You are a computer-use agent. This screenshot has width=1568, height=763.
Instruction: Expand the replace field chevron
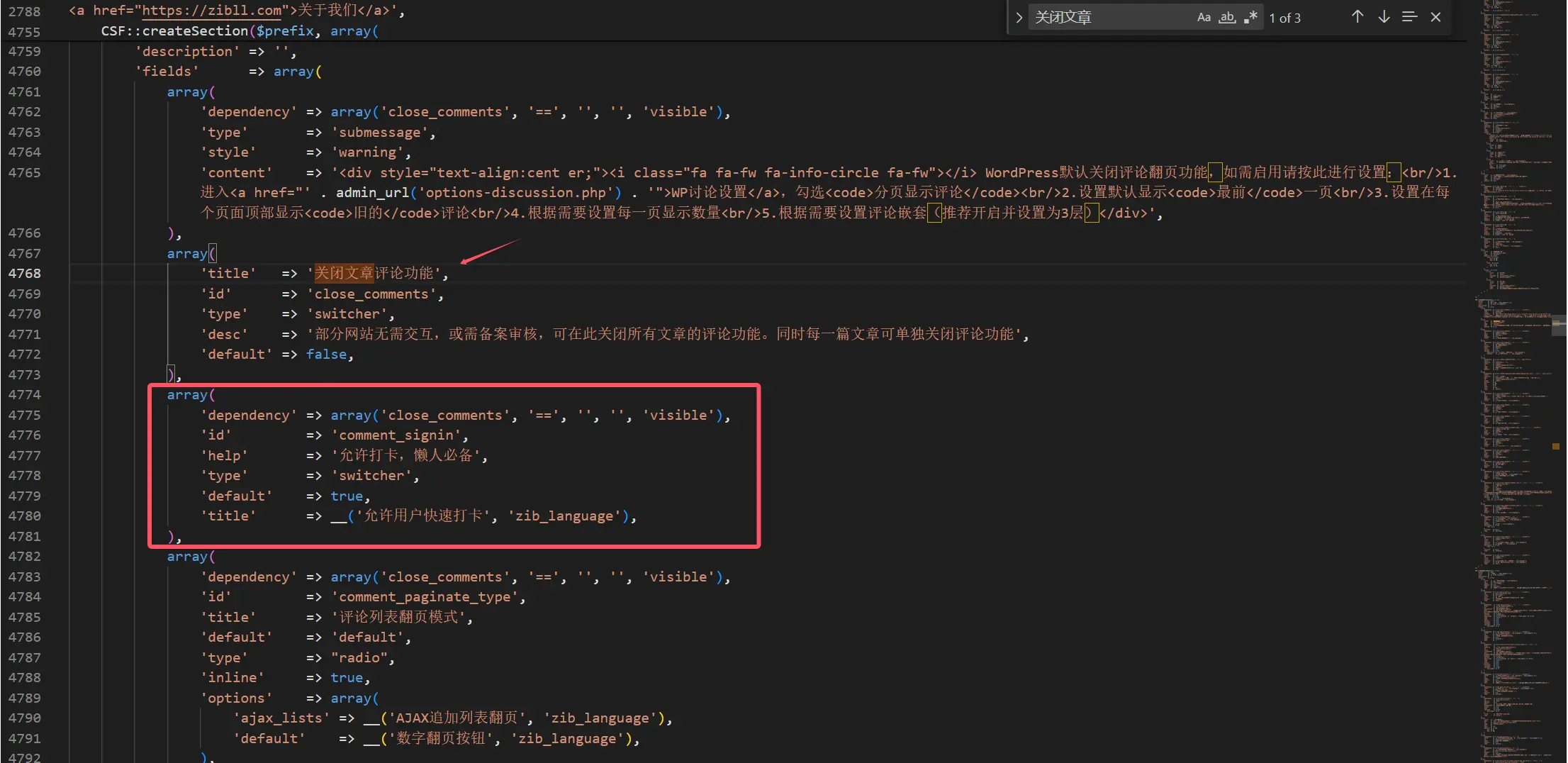(1019, 18)
